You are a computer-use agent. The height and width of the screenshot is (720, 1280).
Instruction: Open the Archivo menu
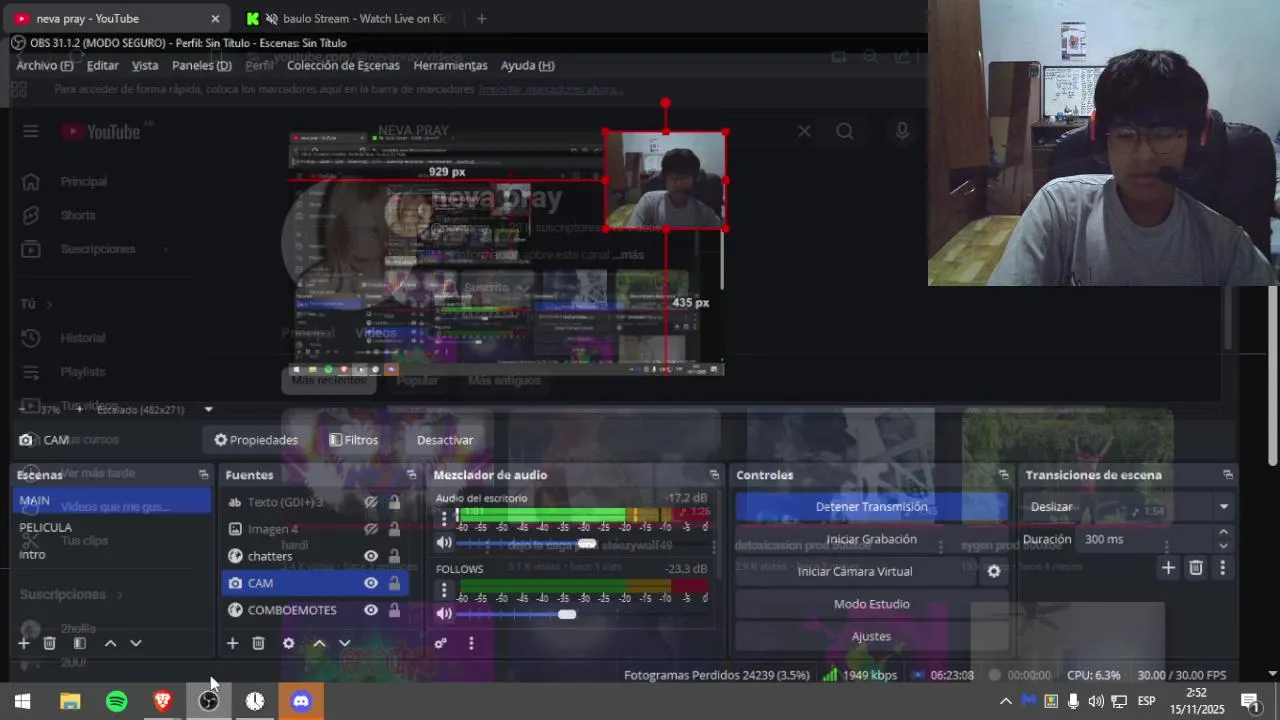pyautogui.click(x=45, y=65)
